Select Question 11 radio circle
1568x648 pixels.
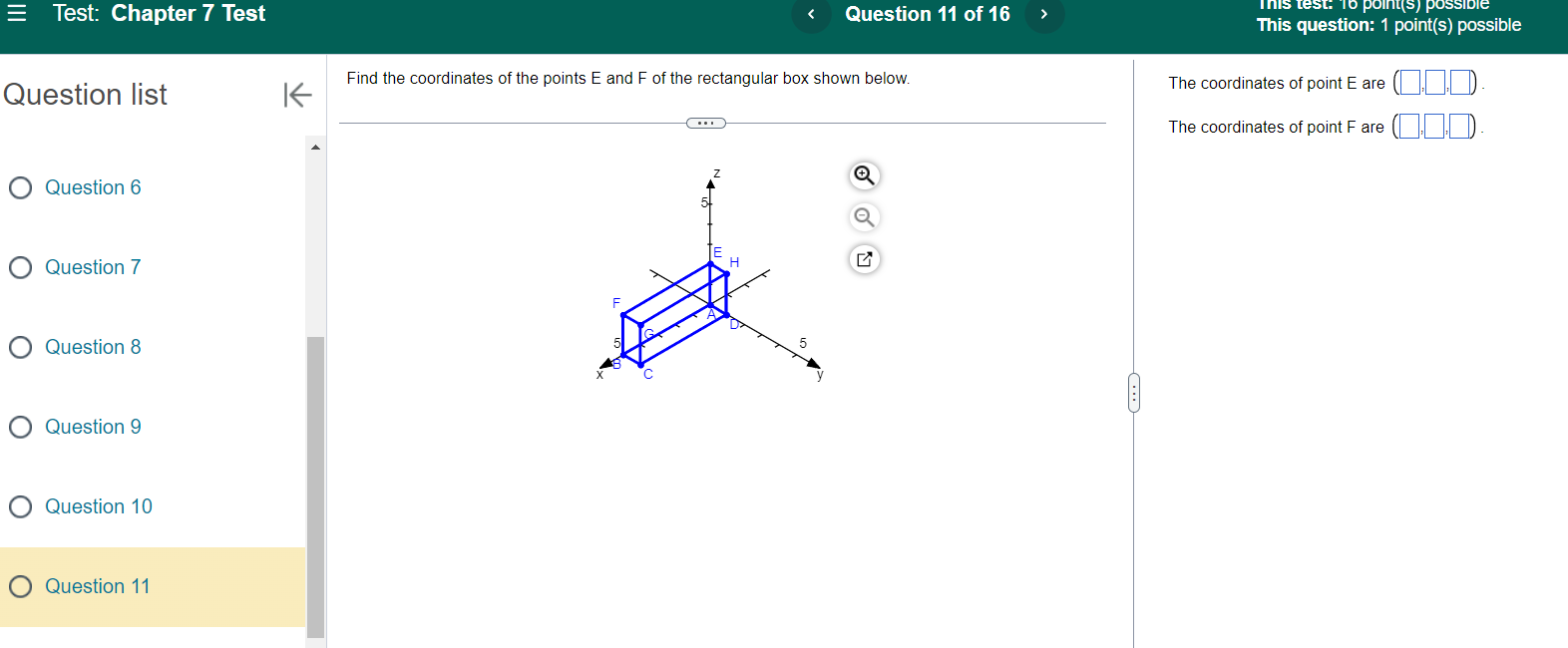[21, 586]
